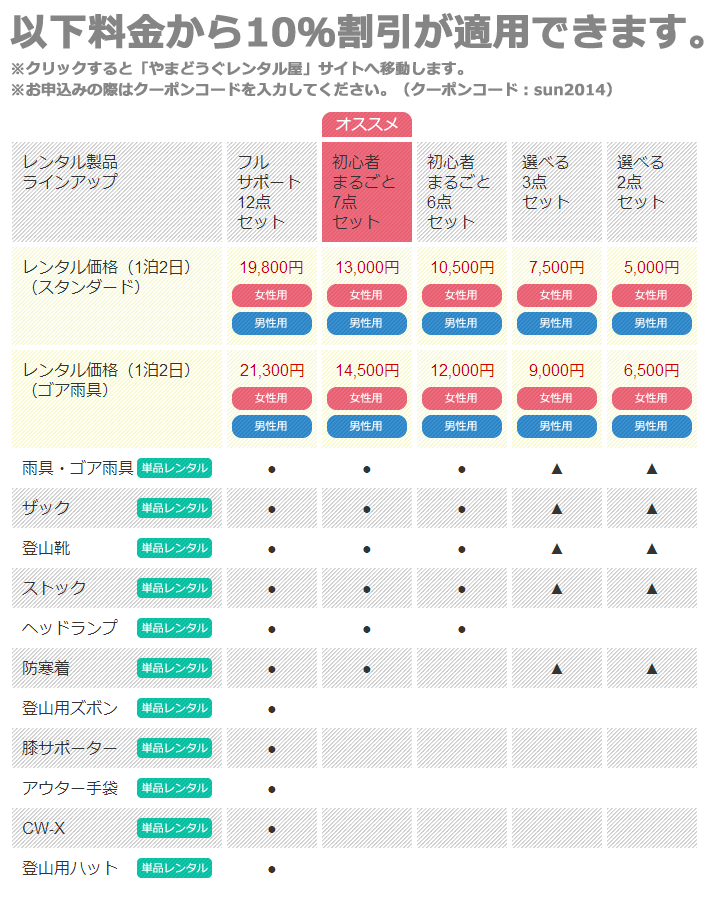Click 男性用 button under 10,500円 price
The height and width of the screenshot is (900, 710).
pyautogui.click(x=461, y=323)
